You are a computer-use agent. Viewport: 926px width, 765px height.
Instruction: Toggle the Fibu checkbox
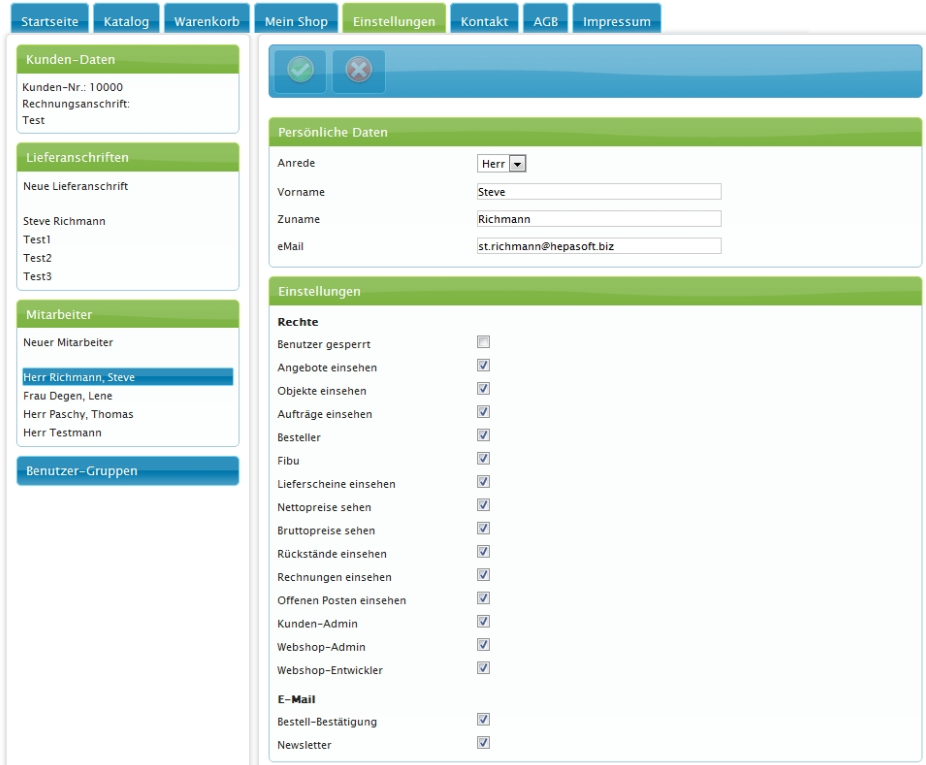coord(483,459)
